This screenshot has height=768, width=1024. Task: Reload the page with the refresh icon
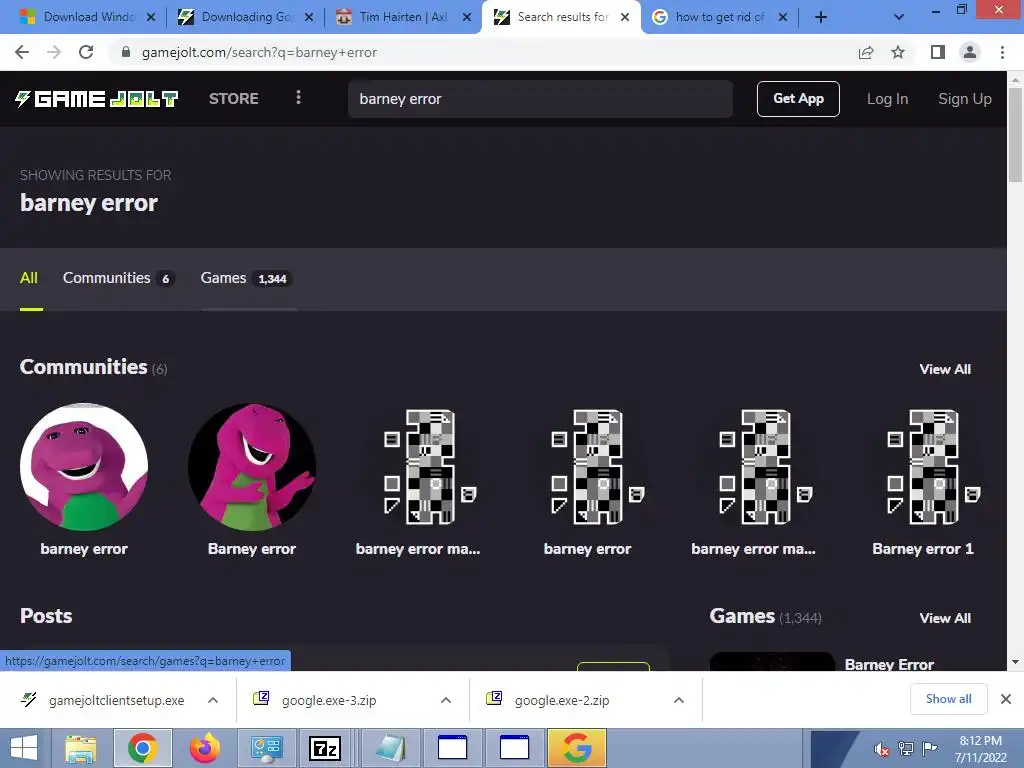coord(86,52)
